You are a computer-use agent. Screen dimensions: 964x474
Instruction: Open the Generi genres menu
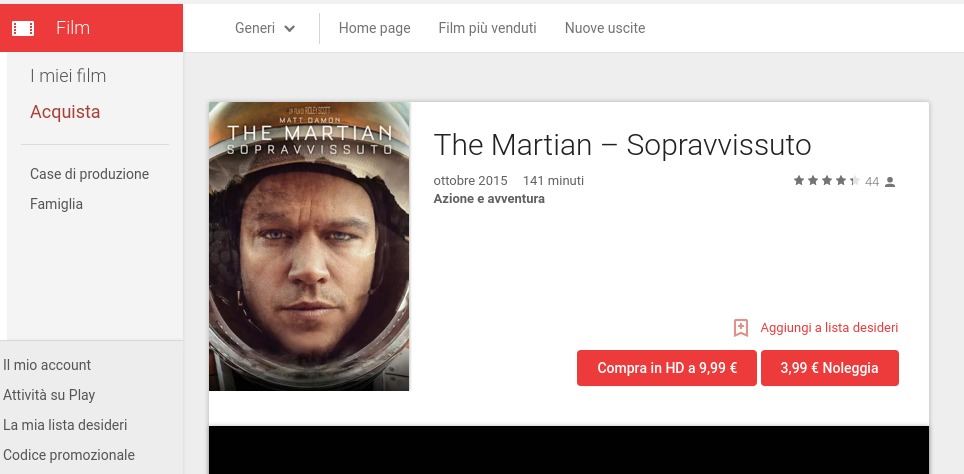tap(265, 28)
